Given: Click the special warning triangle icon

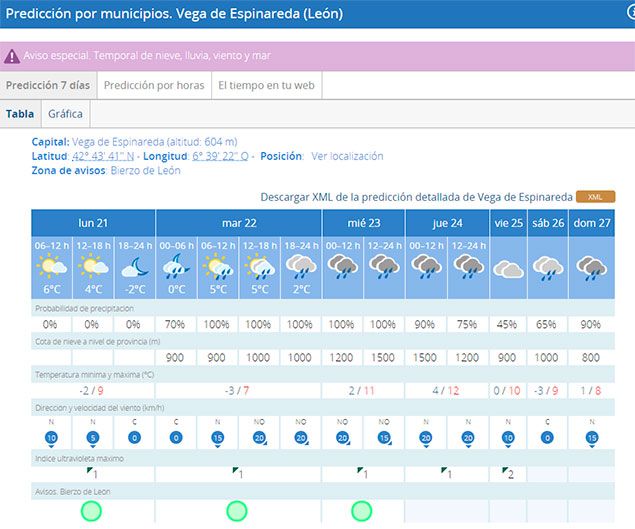Looking at the screenshot, I should [x=11, y=56].
